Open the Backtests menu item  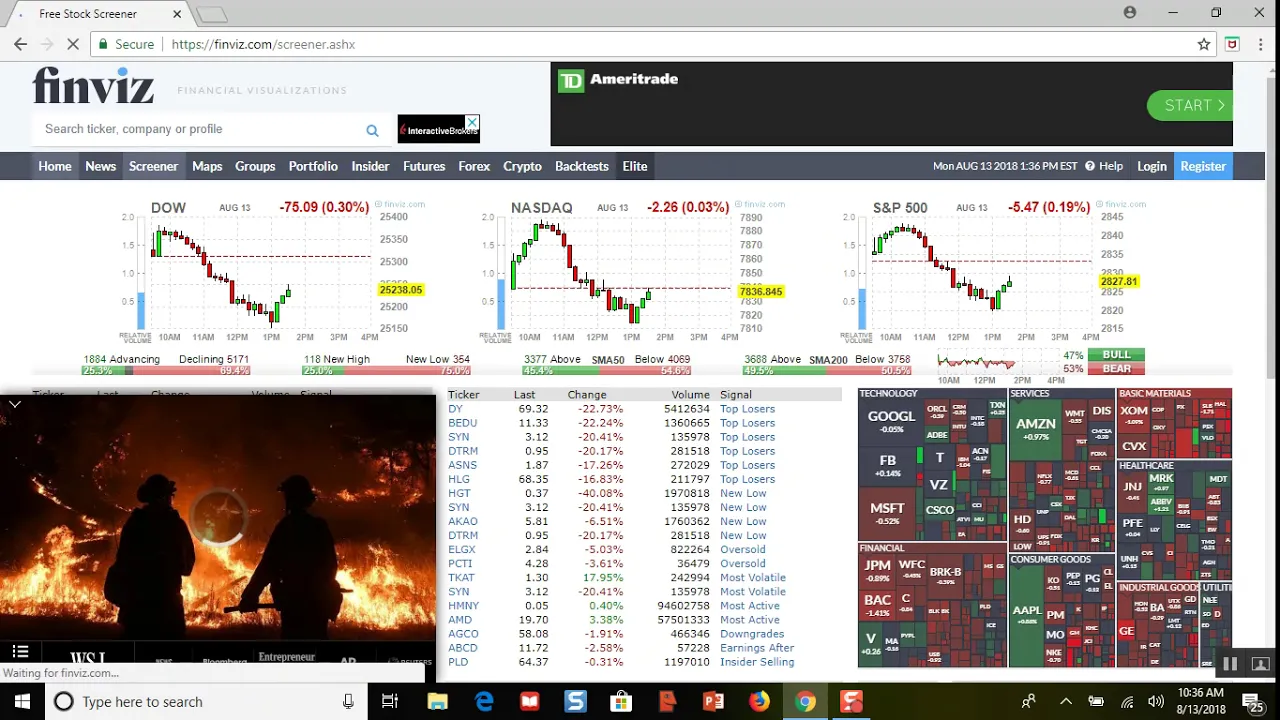tap(582, 166)
